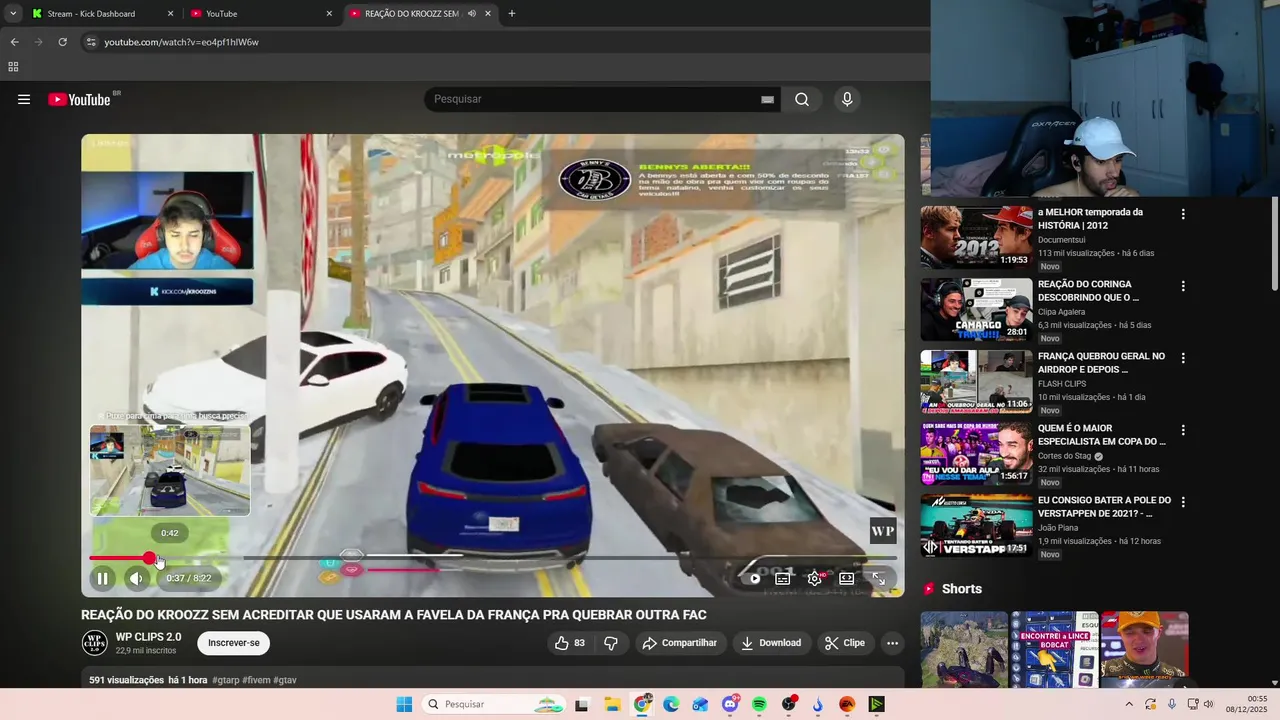Open the on-screen keyboard in search box
The height and width of the screenshot is (720, 1280).
[x=767, y=99]
